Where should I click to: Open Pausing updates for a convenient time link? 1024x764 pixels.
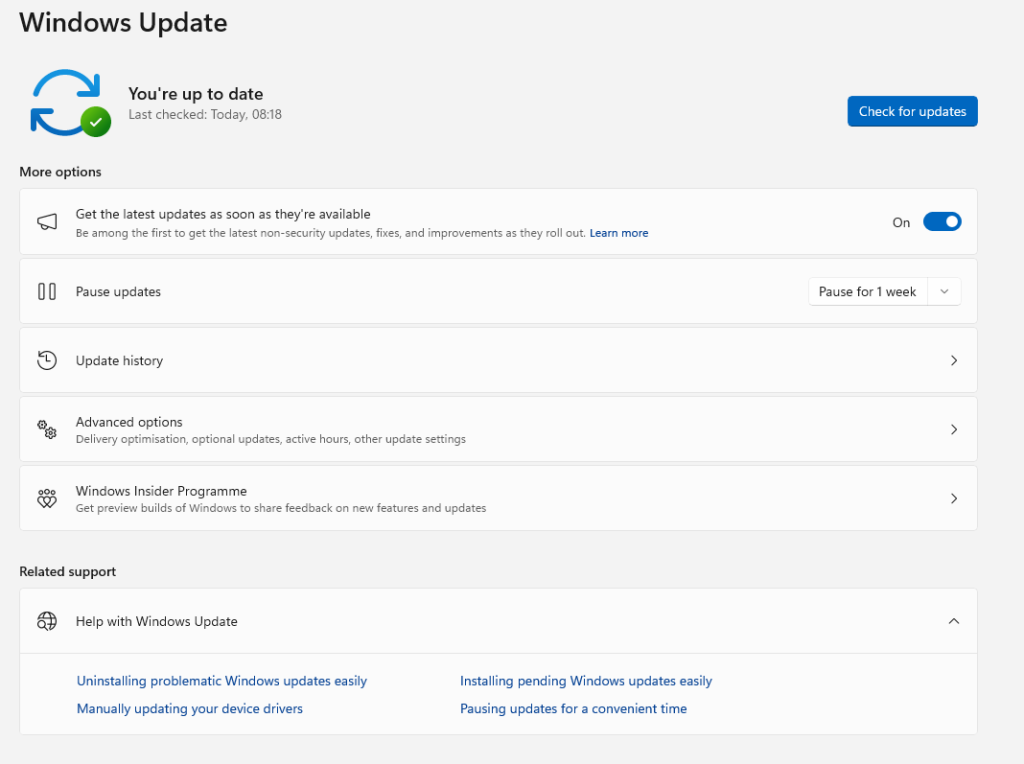pyautogui.click(x=573, y=709)
